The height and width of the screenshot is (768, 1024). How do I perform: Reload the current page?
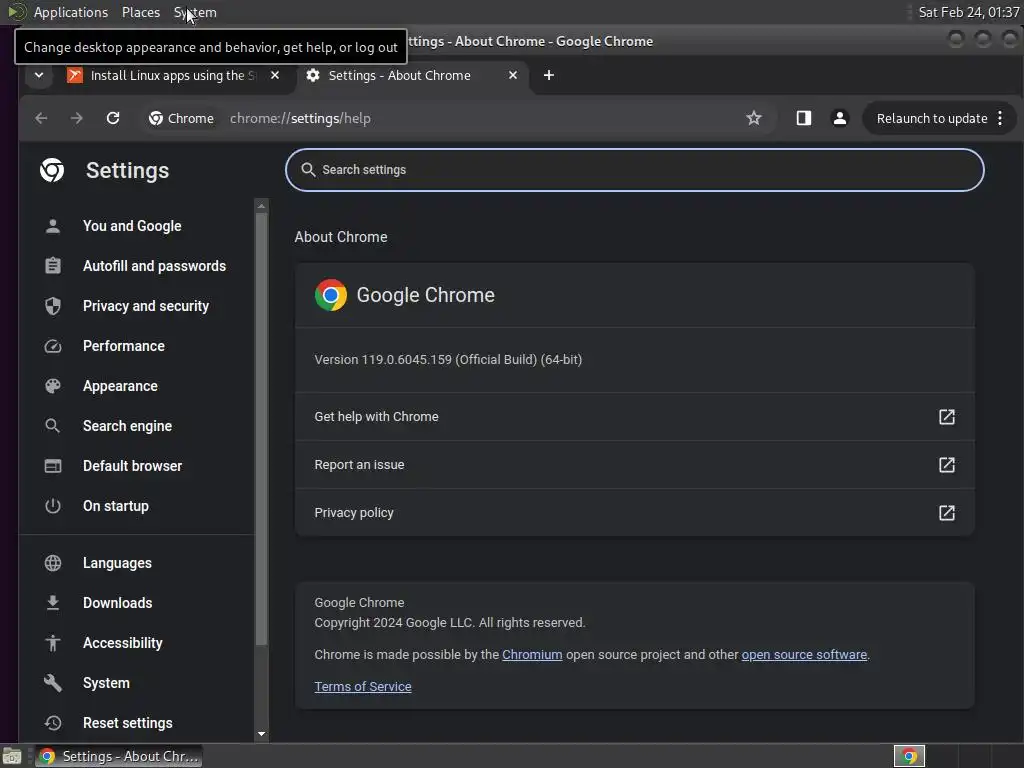[113, 118]
